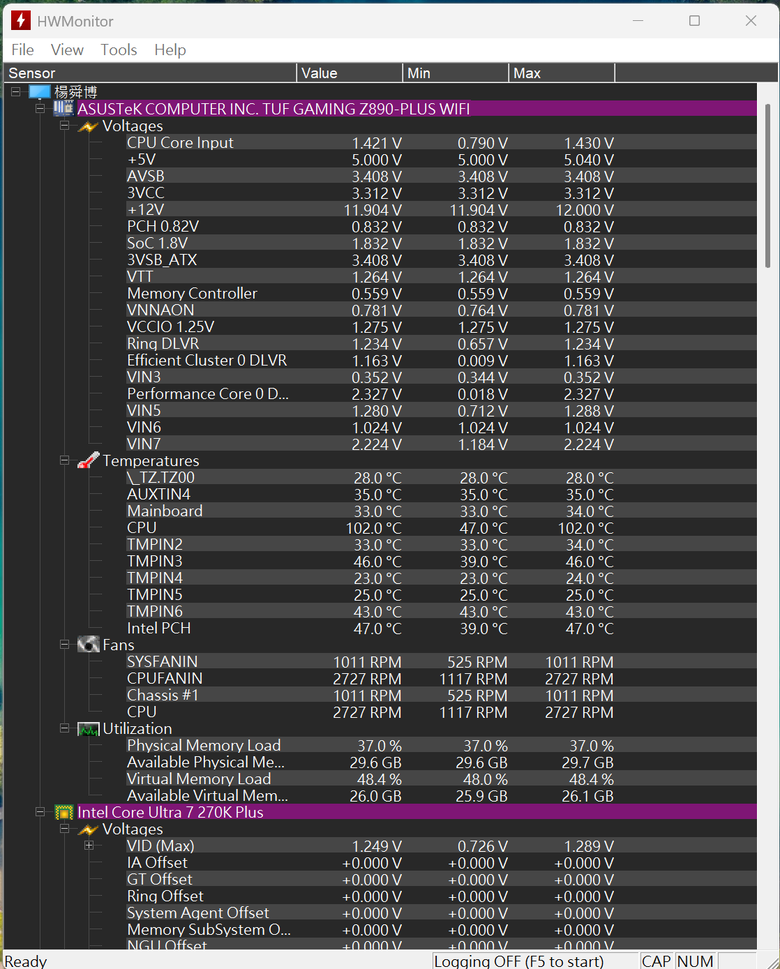Click the 2727 RPM value of CPUFANIN
The height and width of the screenshot is (969, 780).
[x=367, y=679]
